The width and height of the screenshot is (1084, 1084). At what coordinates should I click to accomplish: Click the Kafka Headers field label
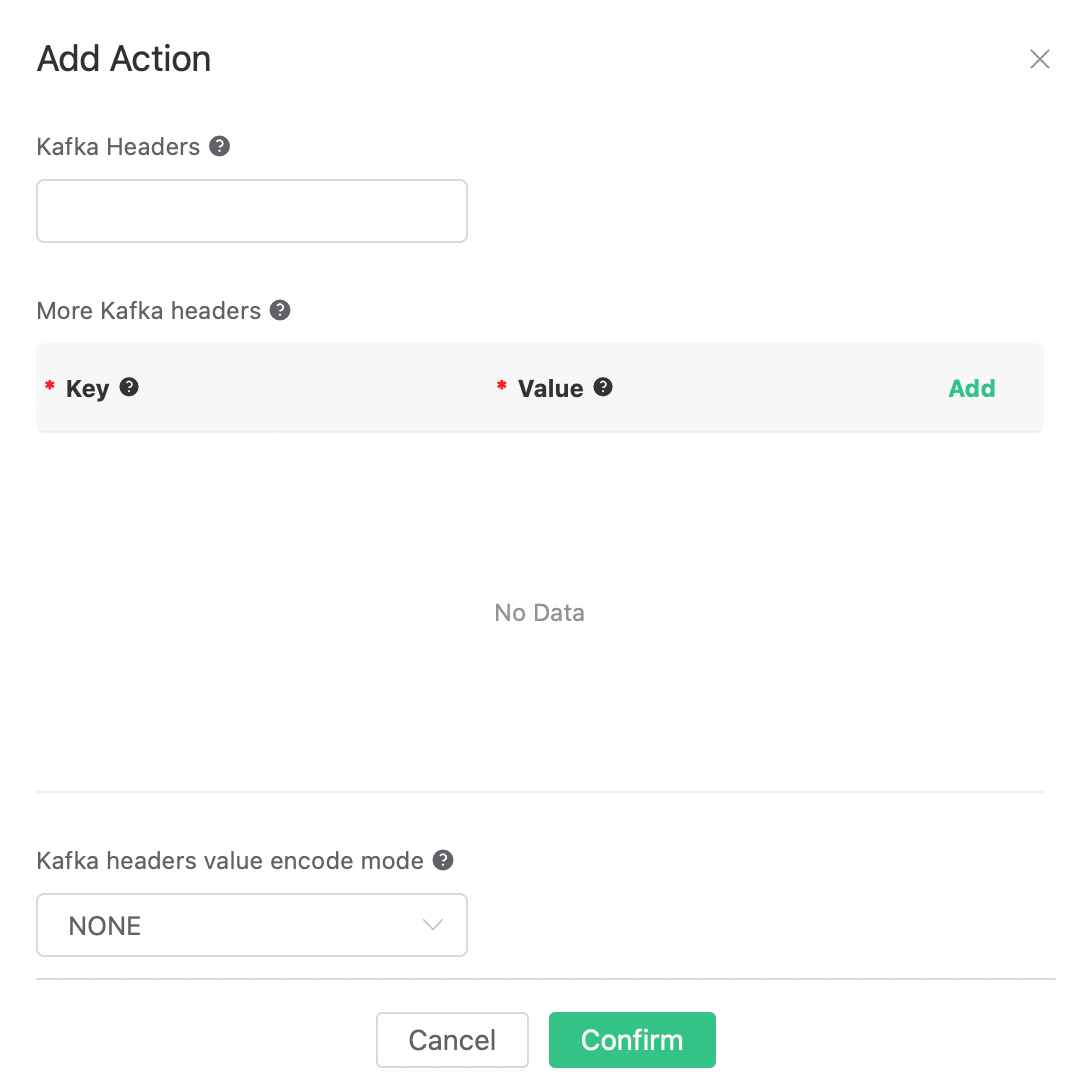(118, 147)
